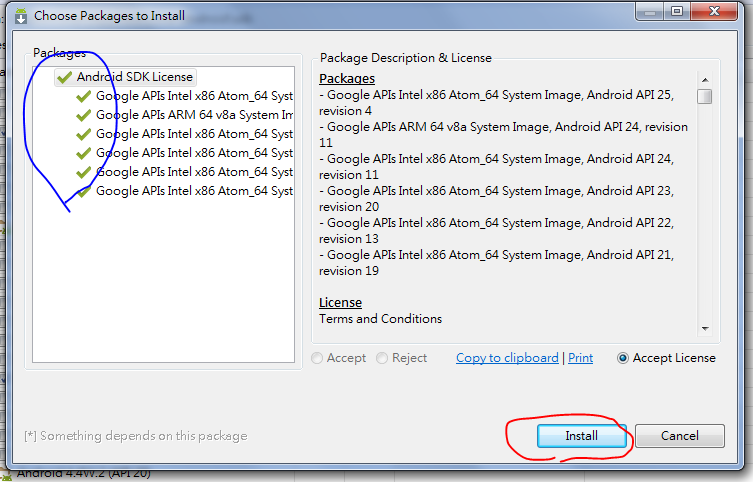The width and height of the screenshot is (753, 482).
Task: Click the license description scrollbar thumb
Action: pos(704,96)
